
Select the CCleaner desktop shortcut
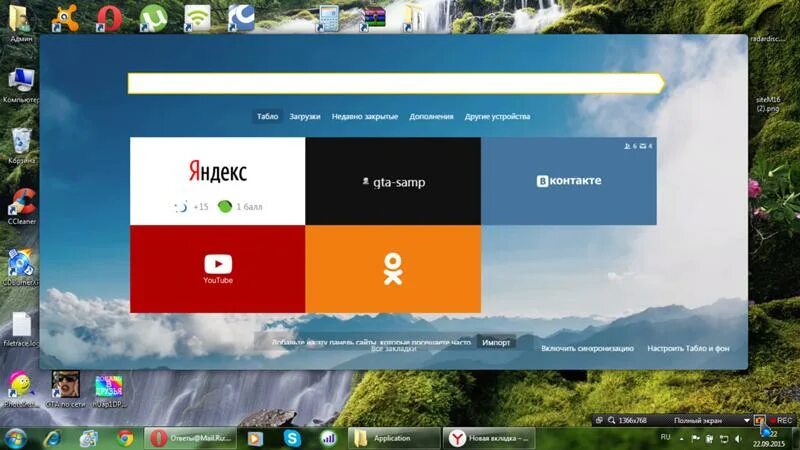(x=21, y=207)
